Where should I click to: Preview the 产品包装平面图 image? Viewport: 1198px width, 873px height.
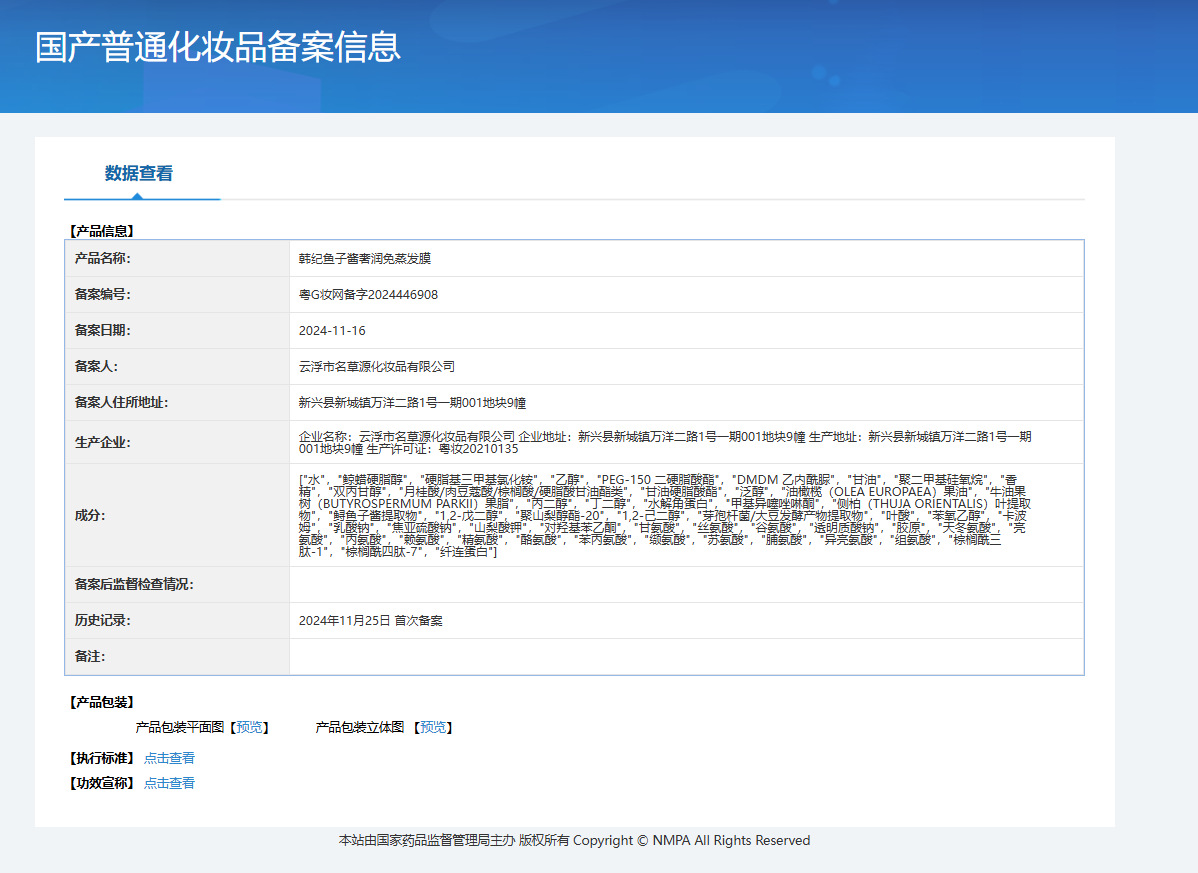[x=249, y=727]
